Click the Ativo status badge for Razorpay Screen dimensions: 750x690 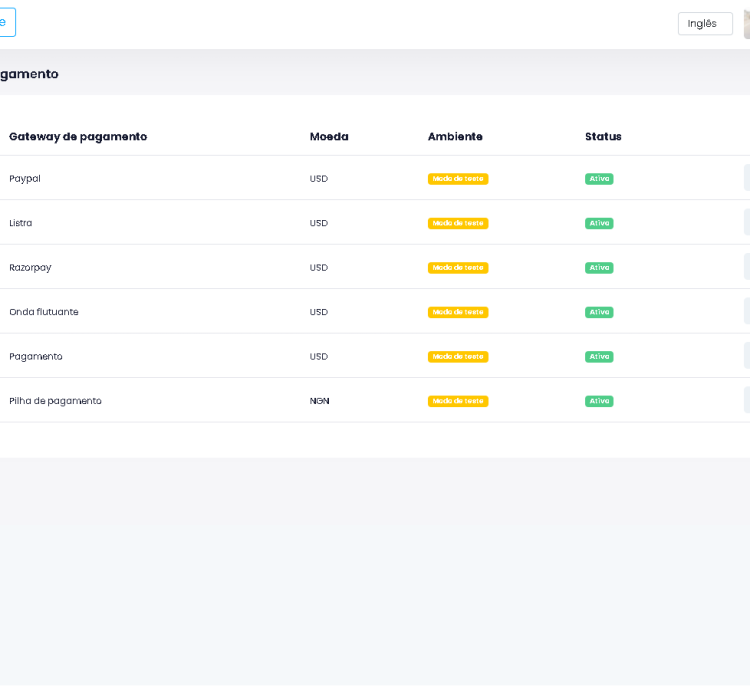pos(599,268)
